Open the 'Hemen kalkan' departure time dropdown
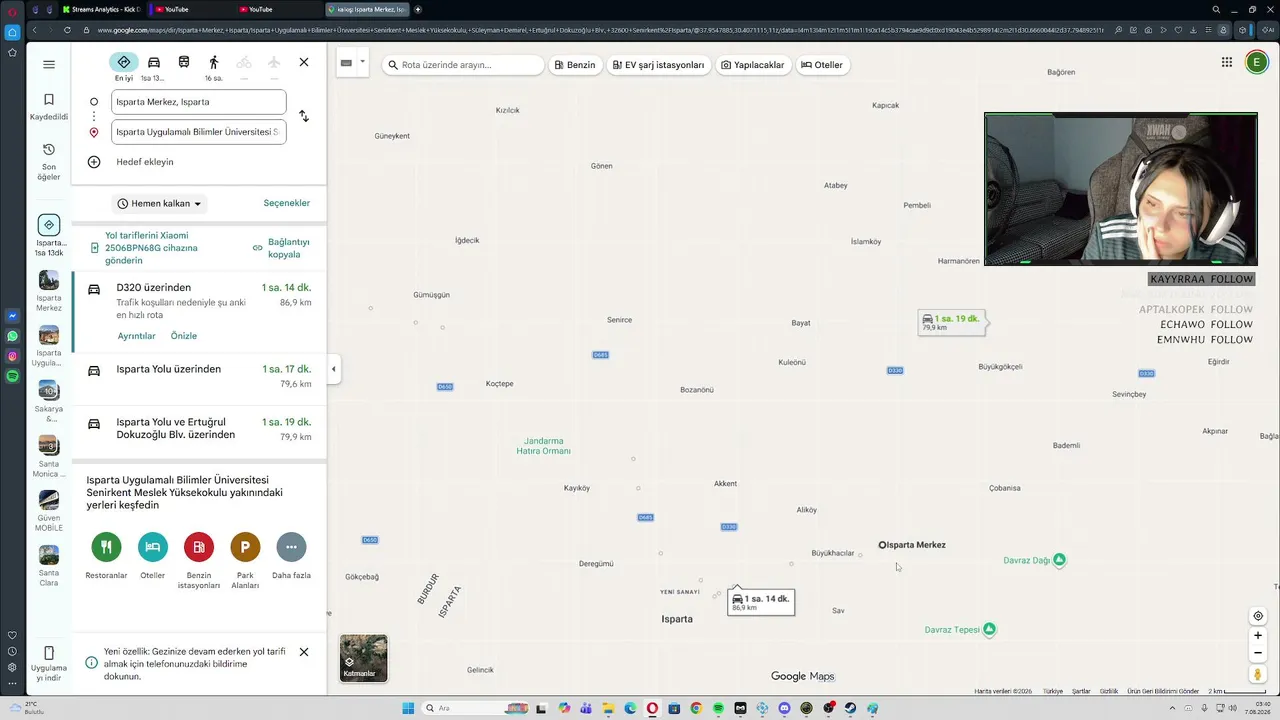This screenshot has width=1280, height=720. pyautogui.click(x=159, y=204)
